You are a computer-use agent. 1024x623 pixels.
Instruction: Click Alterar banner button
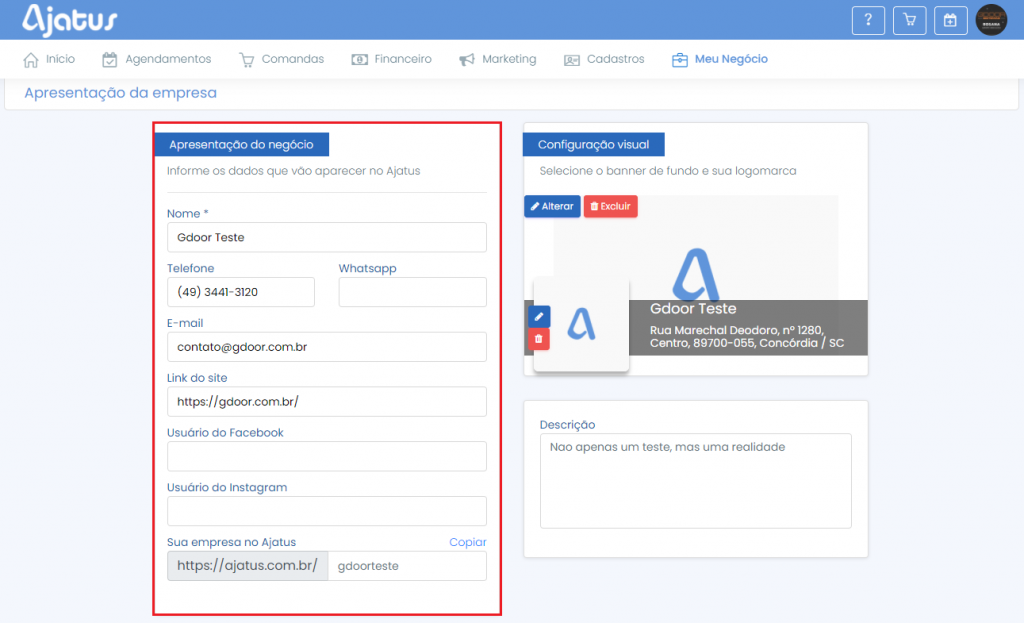(x=552, y=206)
